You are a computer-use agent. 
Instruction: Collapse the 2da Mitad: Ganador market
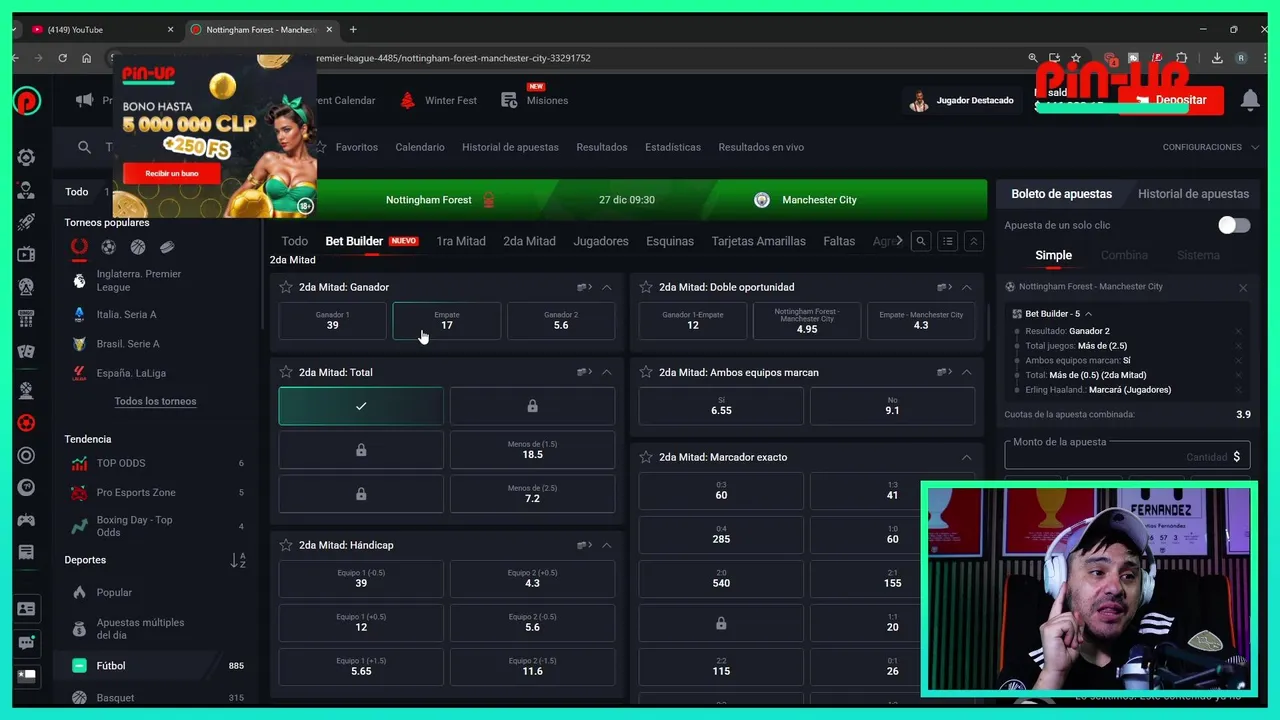point(606,287)
